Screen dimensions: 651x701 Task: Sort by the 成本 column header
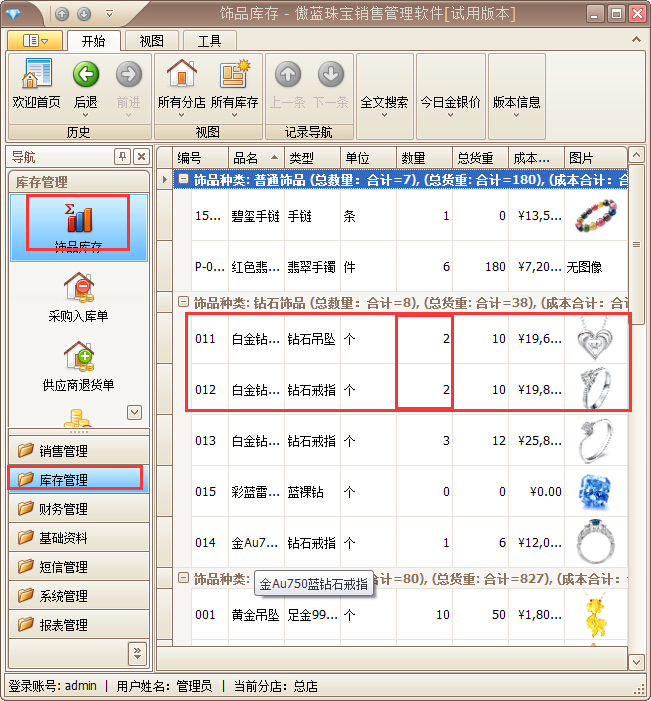[536, 157]
